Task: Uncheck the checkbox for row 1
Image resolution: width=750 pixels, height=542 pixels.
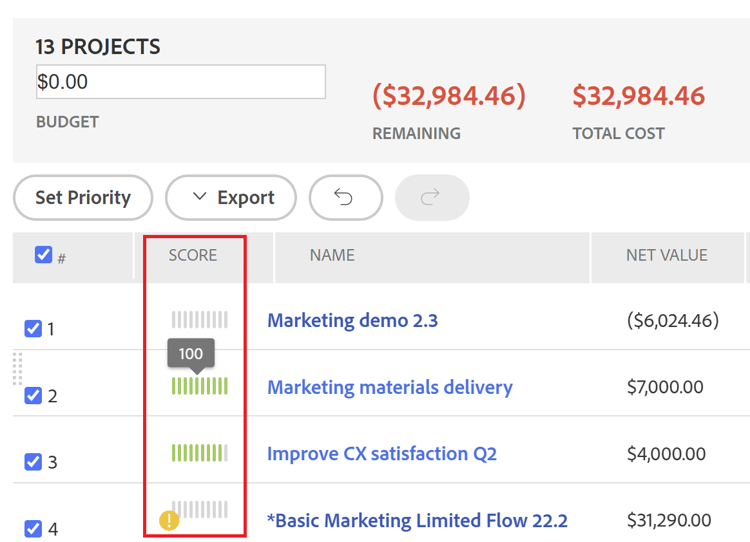Action: 33,328
